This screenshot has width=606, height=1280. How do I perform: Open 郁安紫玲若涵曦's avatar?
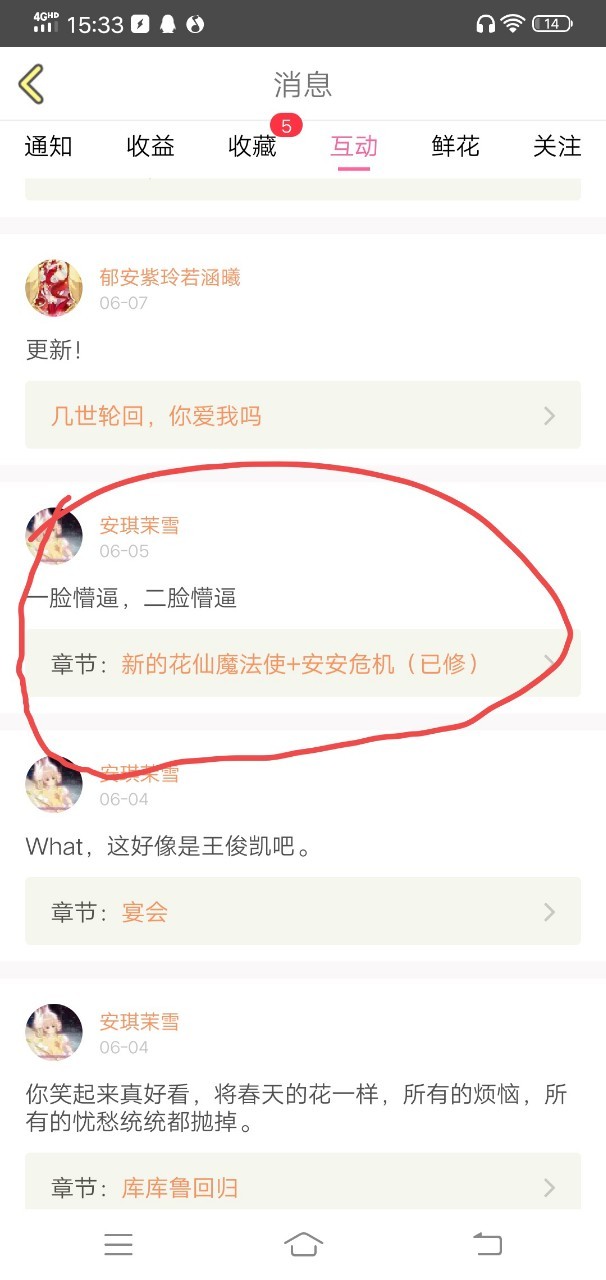coord(54,287)
